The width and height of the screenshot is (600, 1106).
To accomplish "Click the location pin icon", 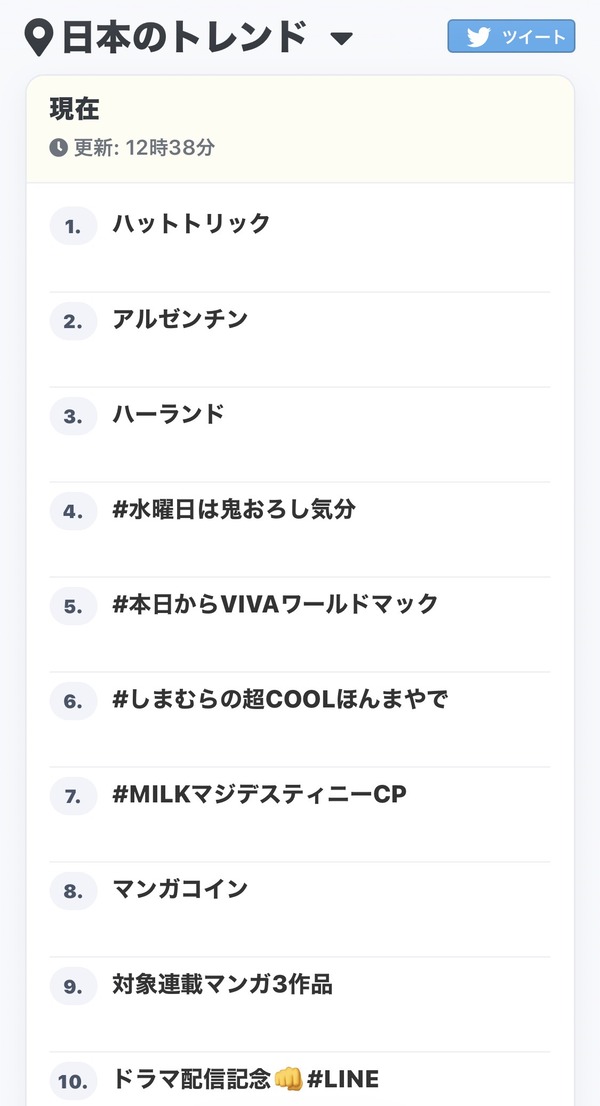I will click(39, 37).
